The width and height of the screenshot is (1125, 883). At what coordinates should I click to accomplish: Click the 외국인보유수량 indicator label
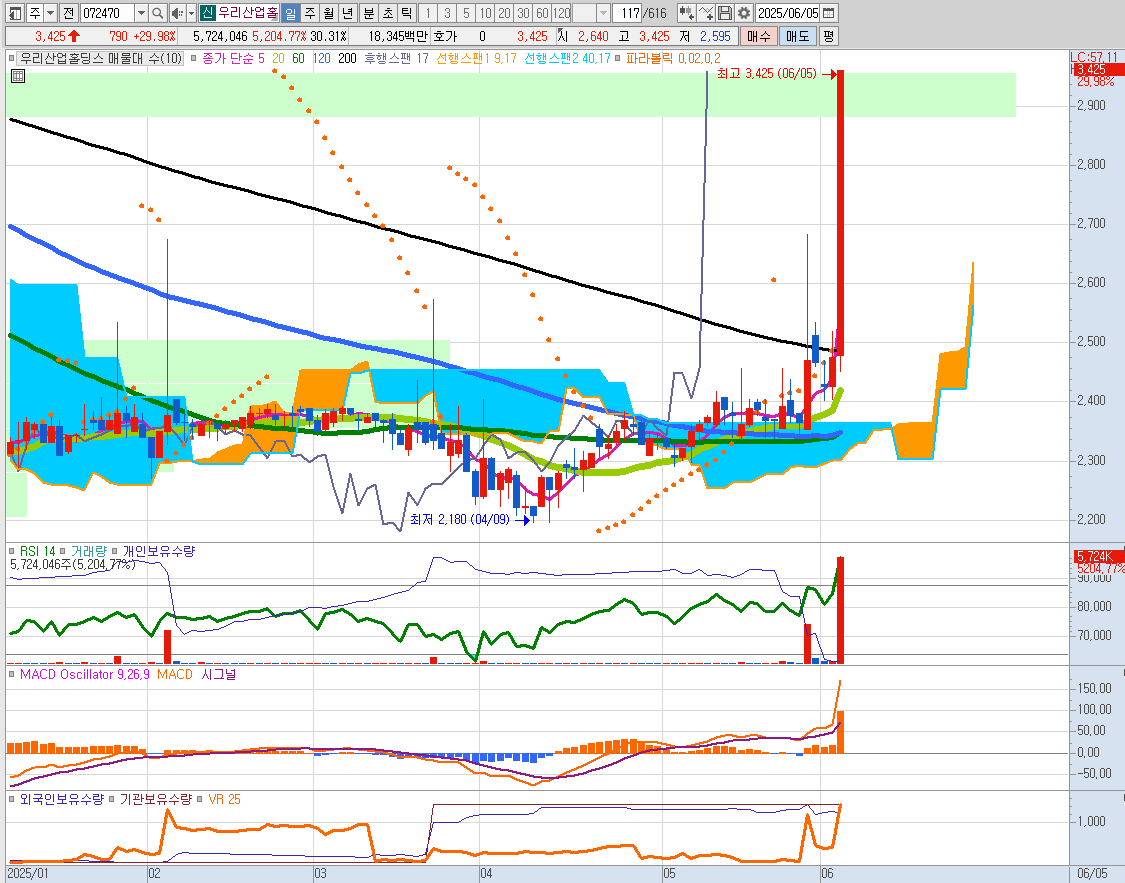(x=62, y=799)
